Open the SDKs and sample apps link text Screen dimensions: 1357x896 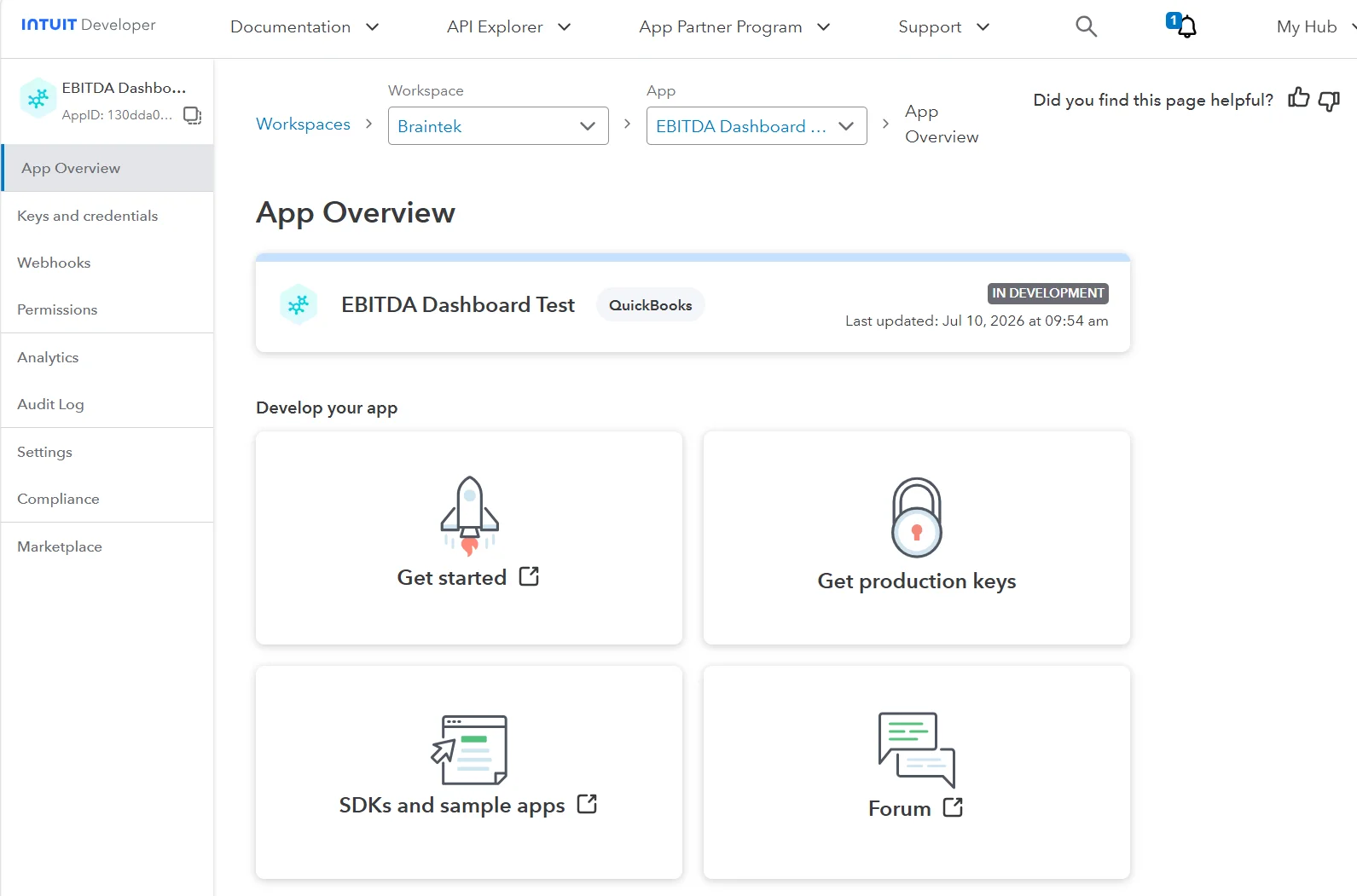pyautogui.click(x=452, y=806)
